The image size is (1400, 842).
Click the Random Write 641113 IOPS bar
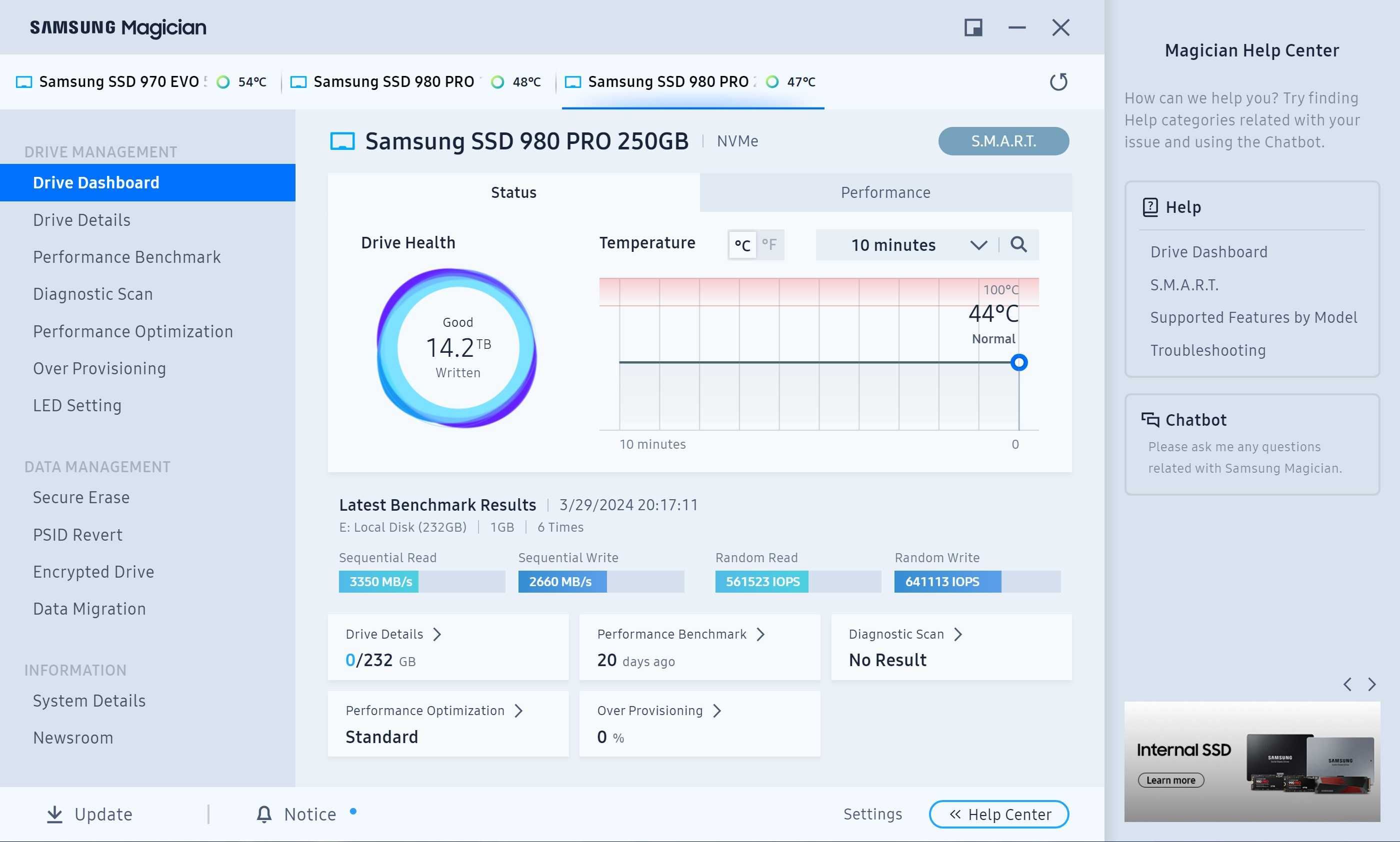tap(977, 582)
